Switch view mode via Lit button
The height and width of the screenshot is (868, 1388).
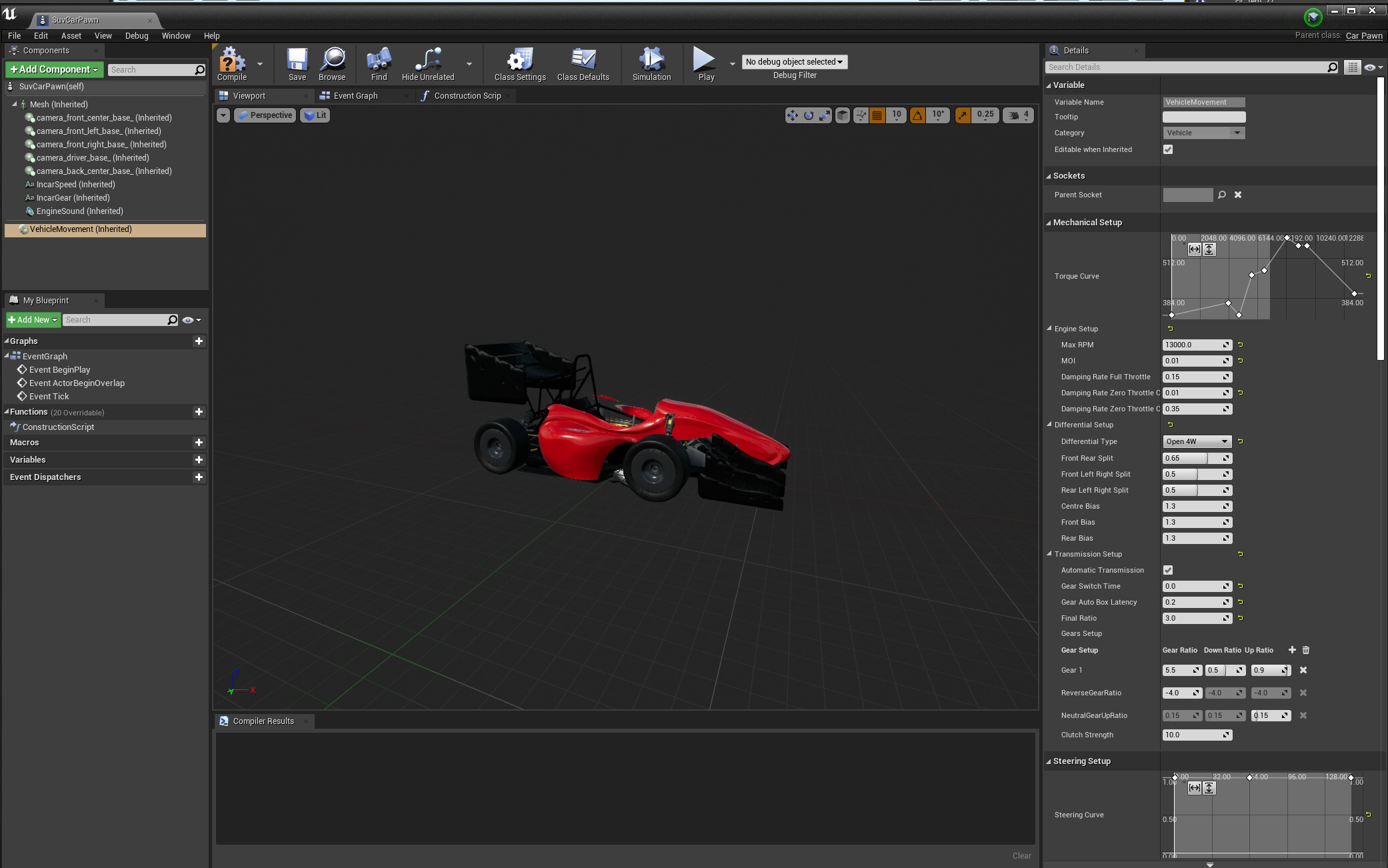point(315,115)
